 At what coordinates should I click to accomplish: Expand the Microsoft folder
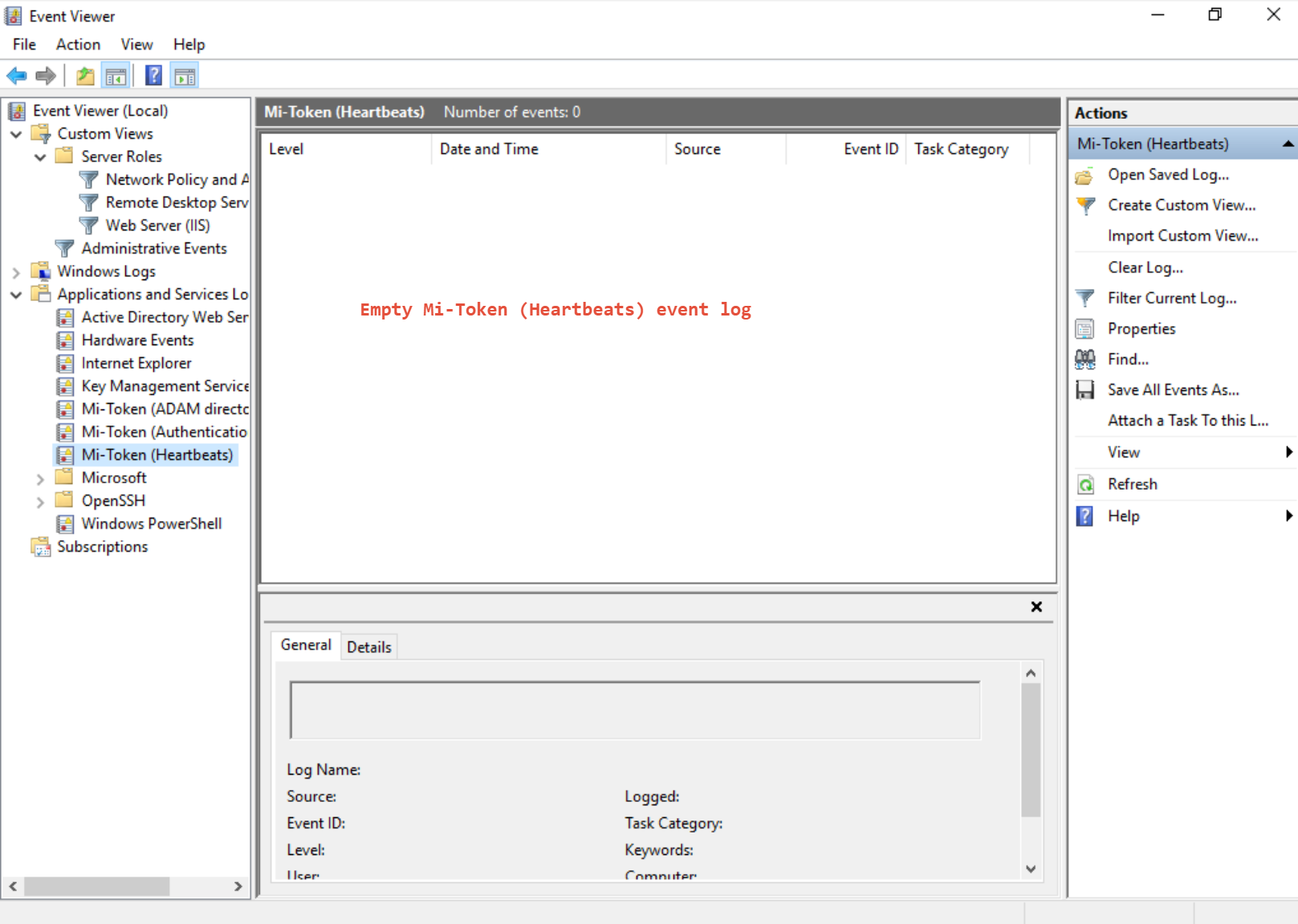pyautogui.click(x=40, y=478)
